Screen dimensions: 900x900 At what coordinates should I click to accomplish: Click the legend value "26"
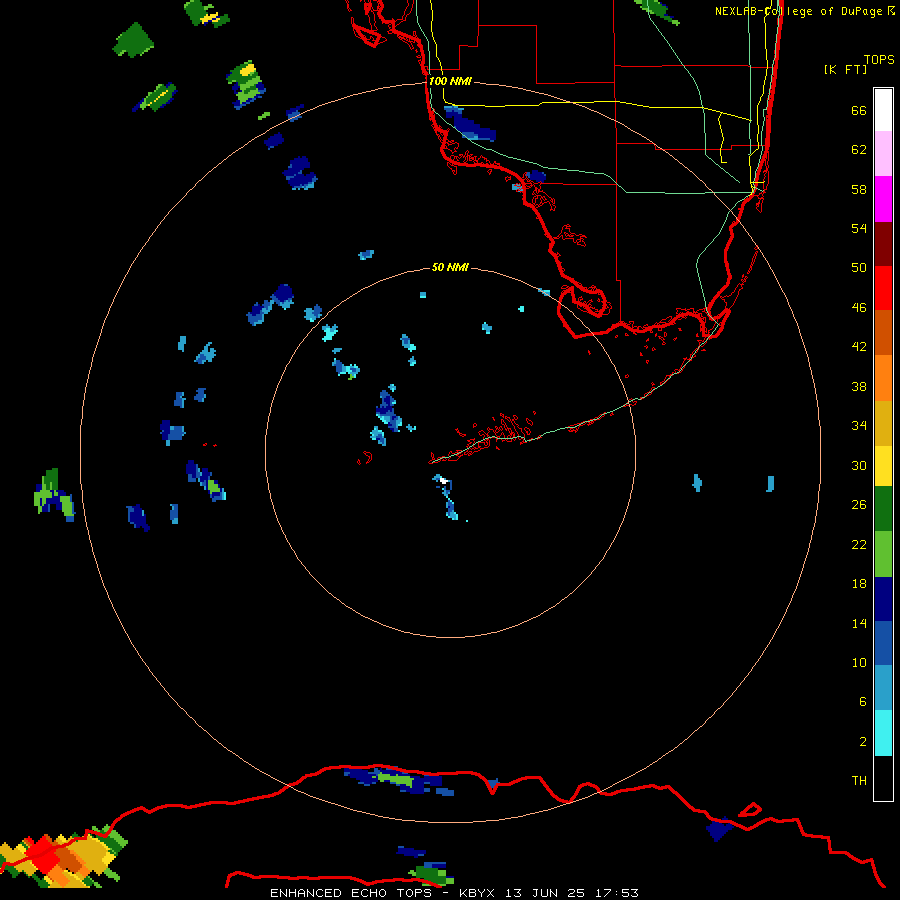coord(859,505)
